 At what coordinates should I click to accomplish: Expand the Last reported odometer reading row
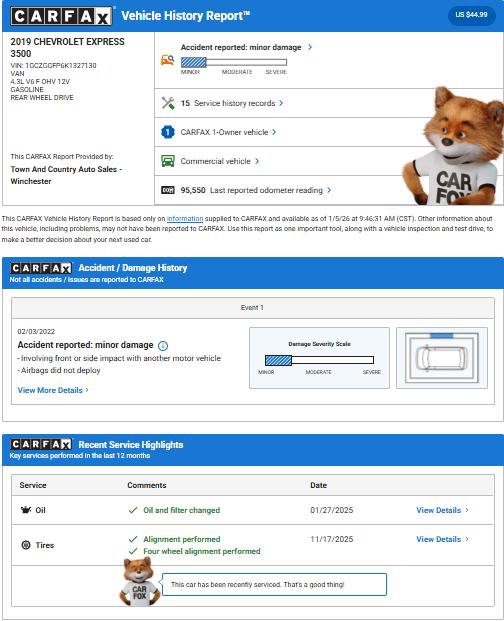(x=256, y=190)
